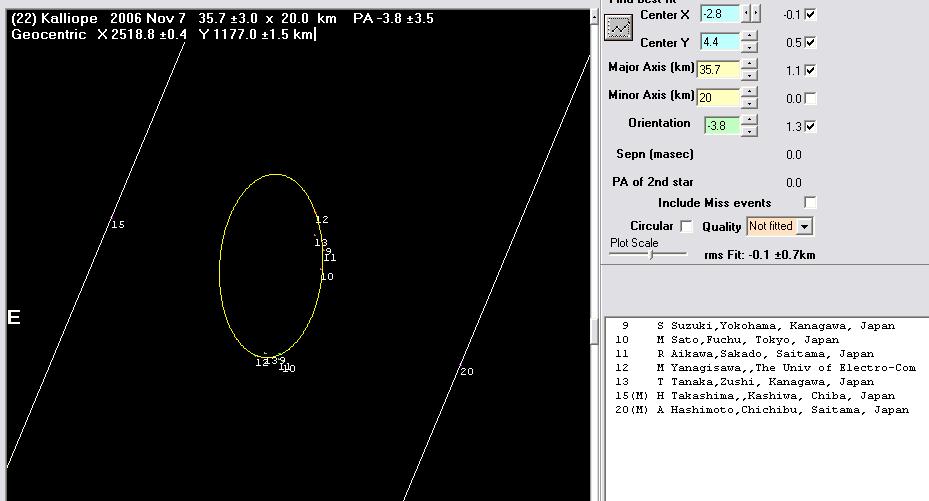Click the Plot Scale slider handle

pyautogui.click(x=652, y=254)
